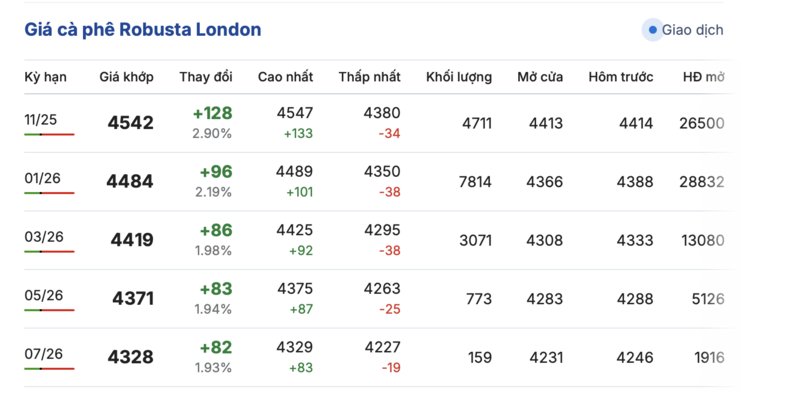Select the 11/25 contract term
The image size is (800, 405).
tap(41, 120)
